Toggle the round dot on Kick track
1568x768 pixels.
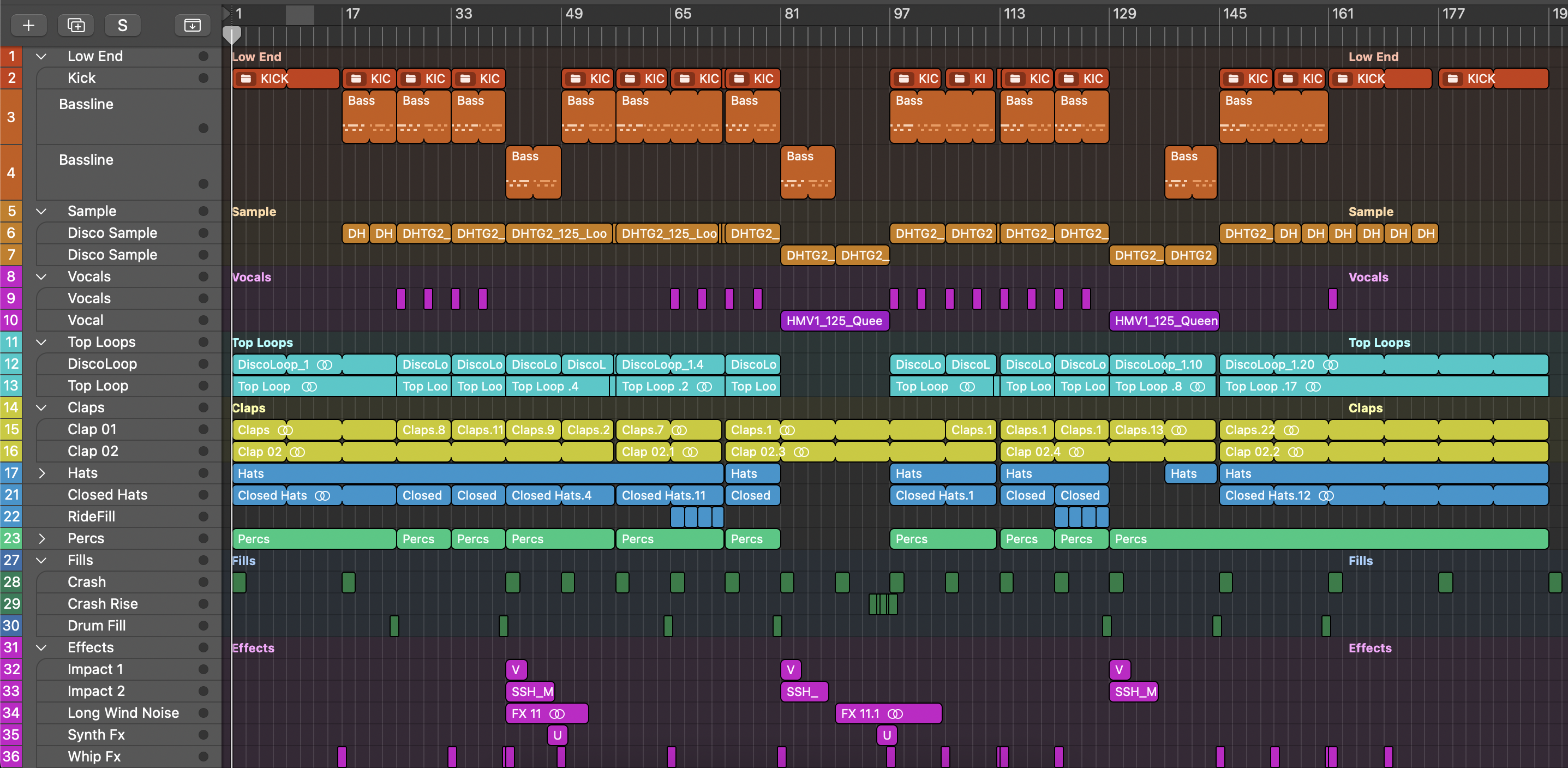point(204,78)
